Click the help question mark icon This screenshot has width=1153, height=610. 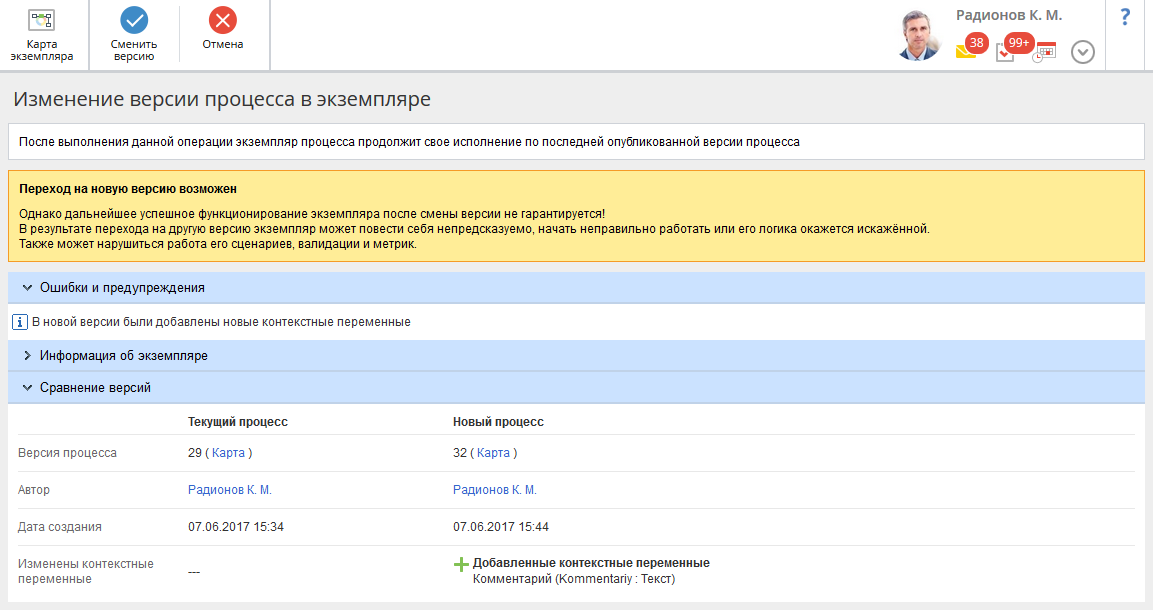(x=1125, y=17)
